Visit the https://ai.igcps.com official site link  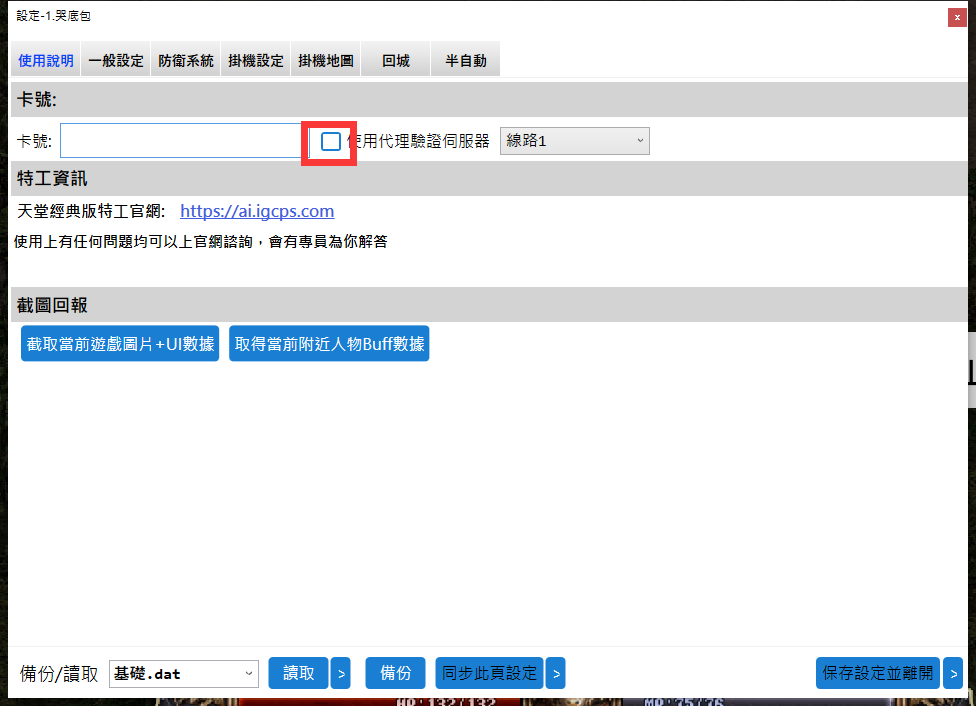257,211
